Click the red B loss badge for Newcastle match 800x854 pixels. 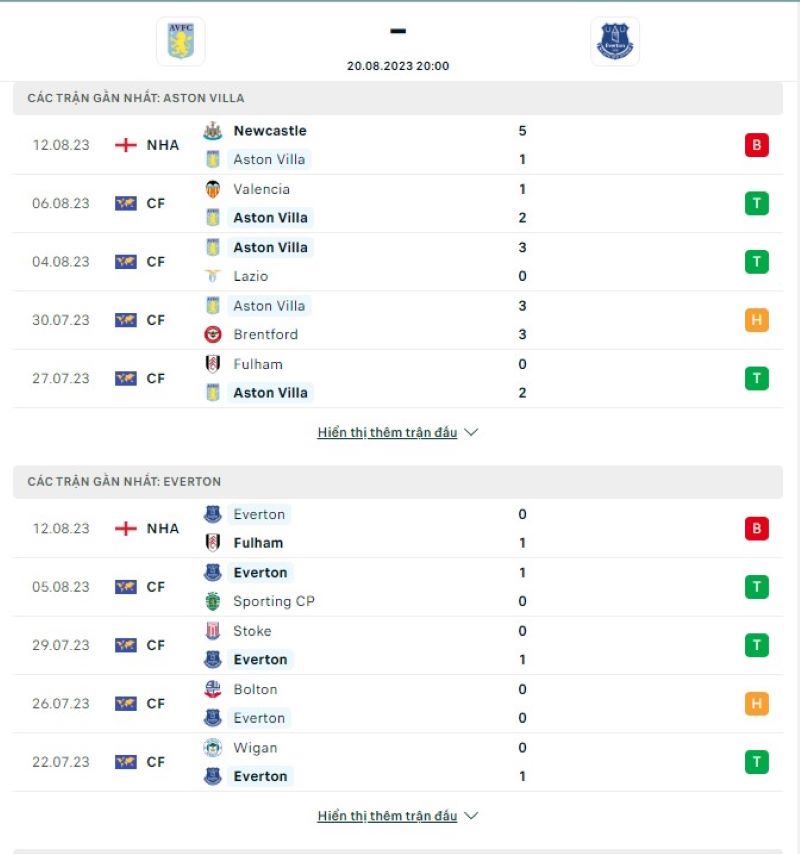pos(757,144)
